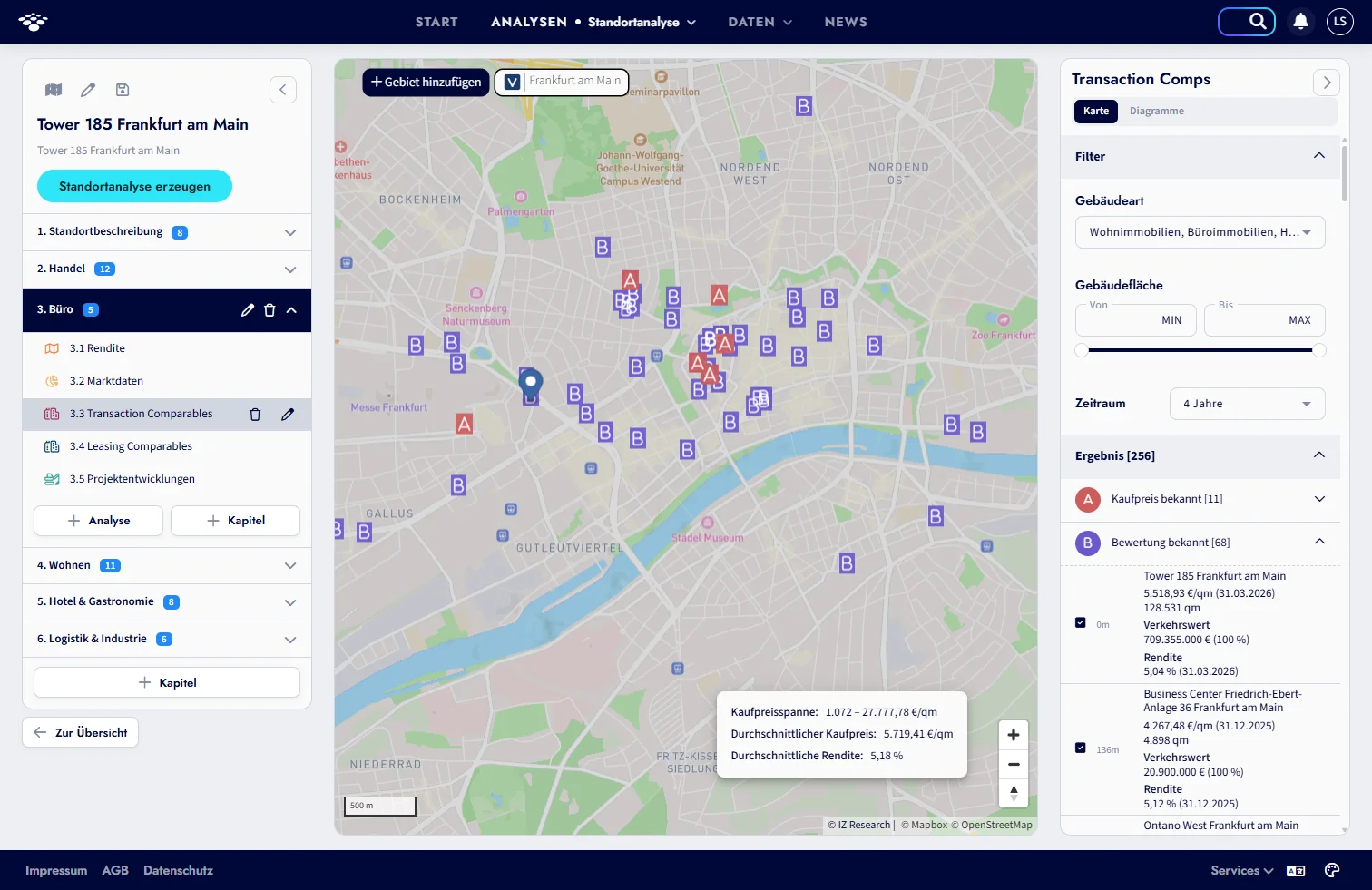The image size is (1372, 890).
Task: Switch to the Diagramme tab
Action: (x=1156, y=111)
